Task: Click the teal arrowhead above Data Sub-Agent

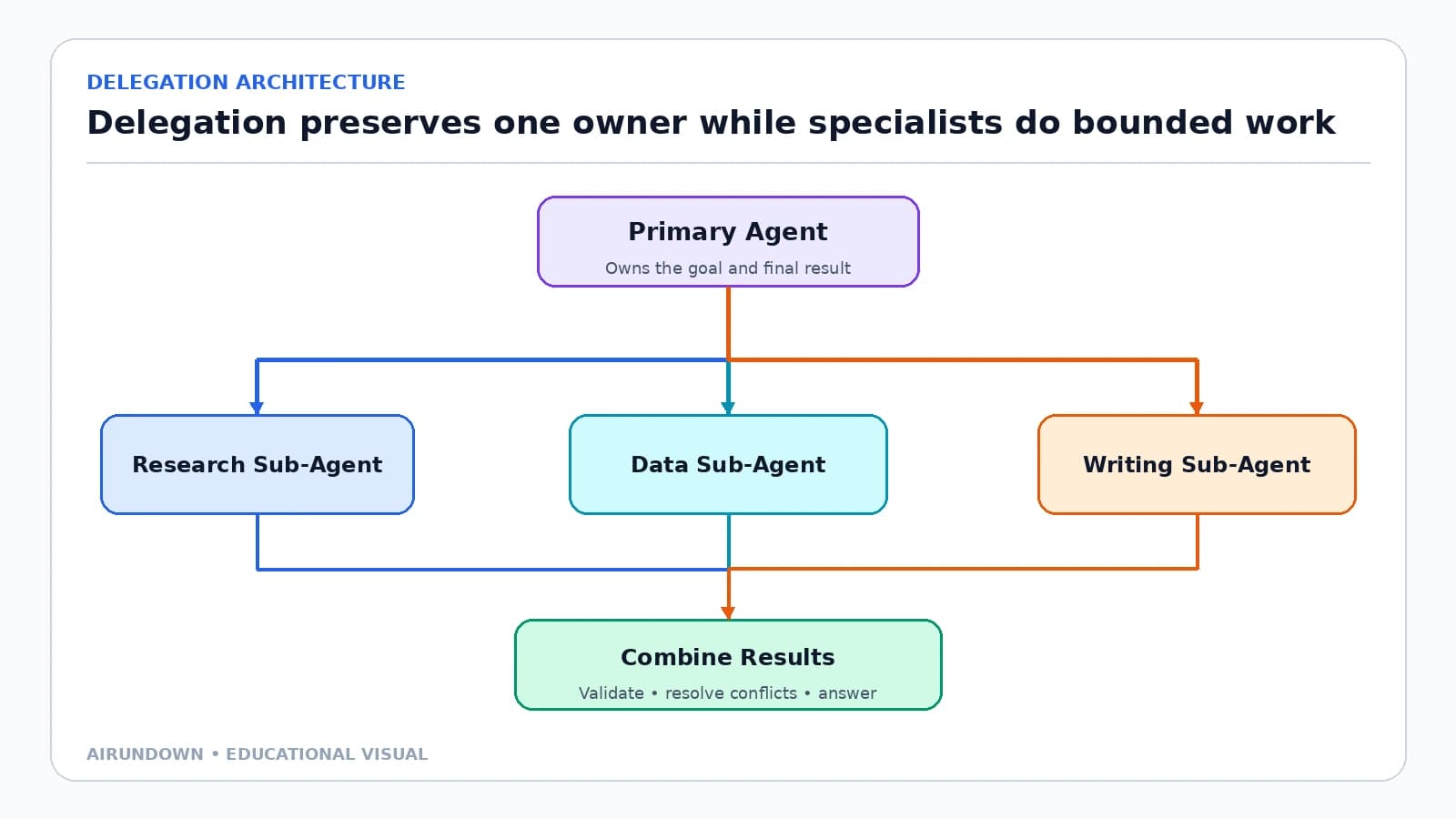Action: (728, 409)
